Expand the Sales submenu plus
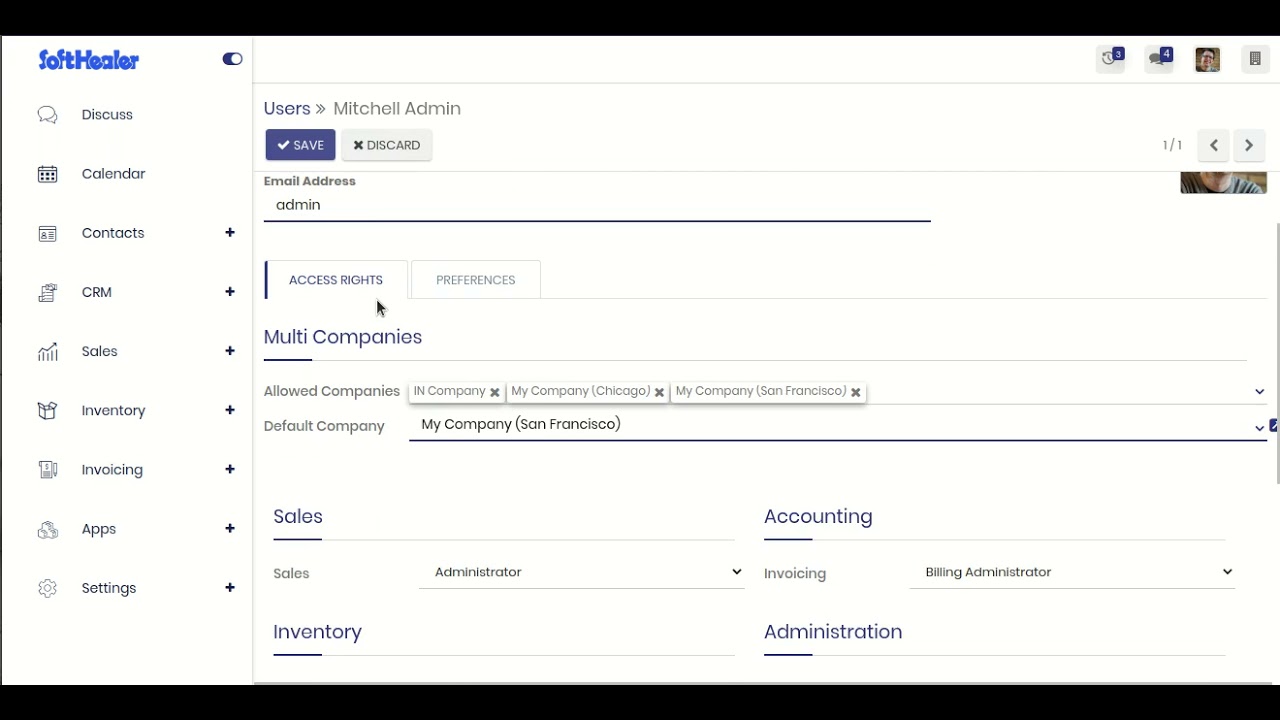 [230, 350]
